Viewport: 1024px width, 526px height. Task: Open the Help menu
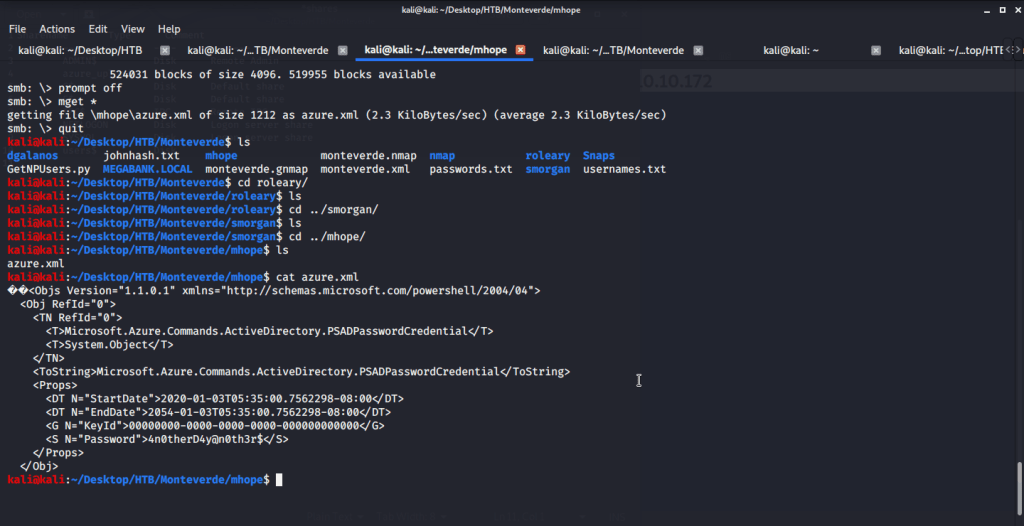coord(169,29)
